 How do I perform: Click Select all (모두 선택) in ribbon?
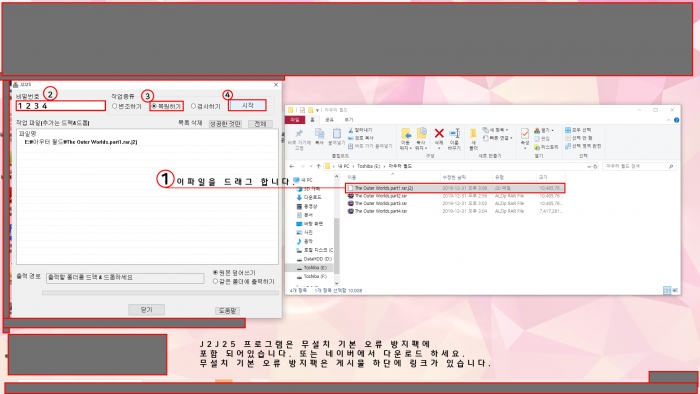point(579,130)
